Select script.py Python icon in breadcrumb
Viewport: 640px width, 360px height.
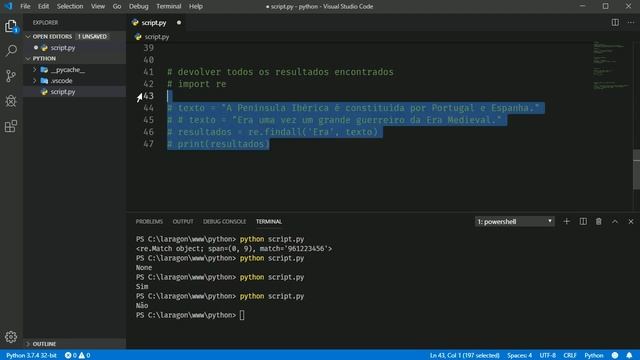(x=138, y=37)
